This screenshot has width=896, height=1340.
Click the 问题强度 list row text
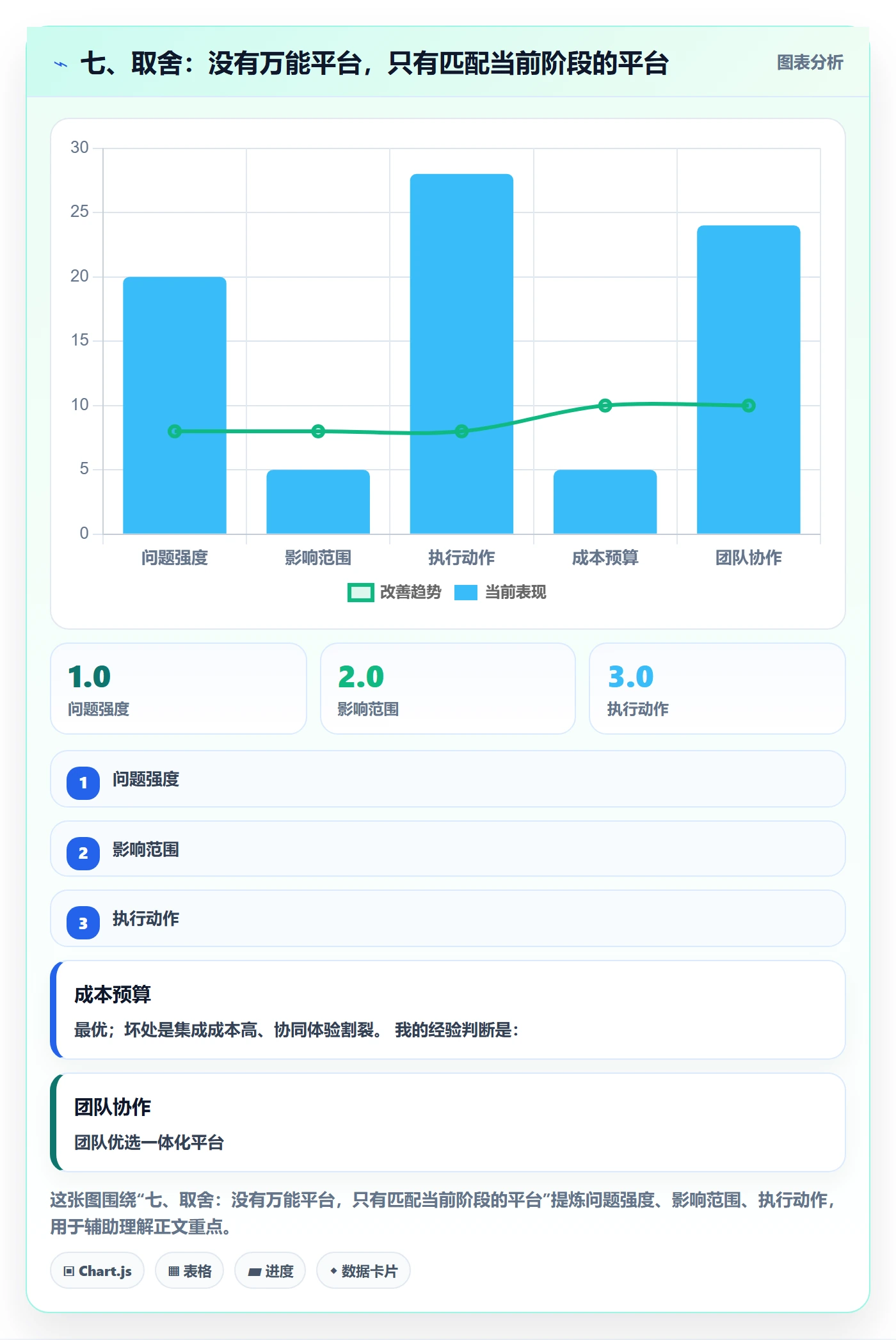146,779
